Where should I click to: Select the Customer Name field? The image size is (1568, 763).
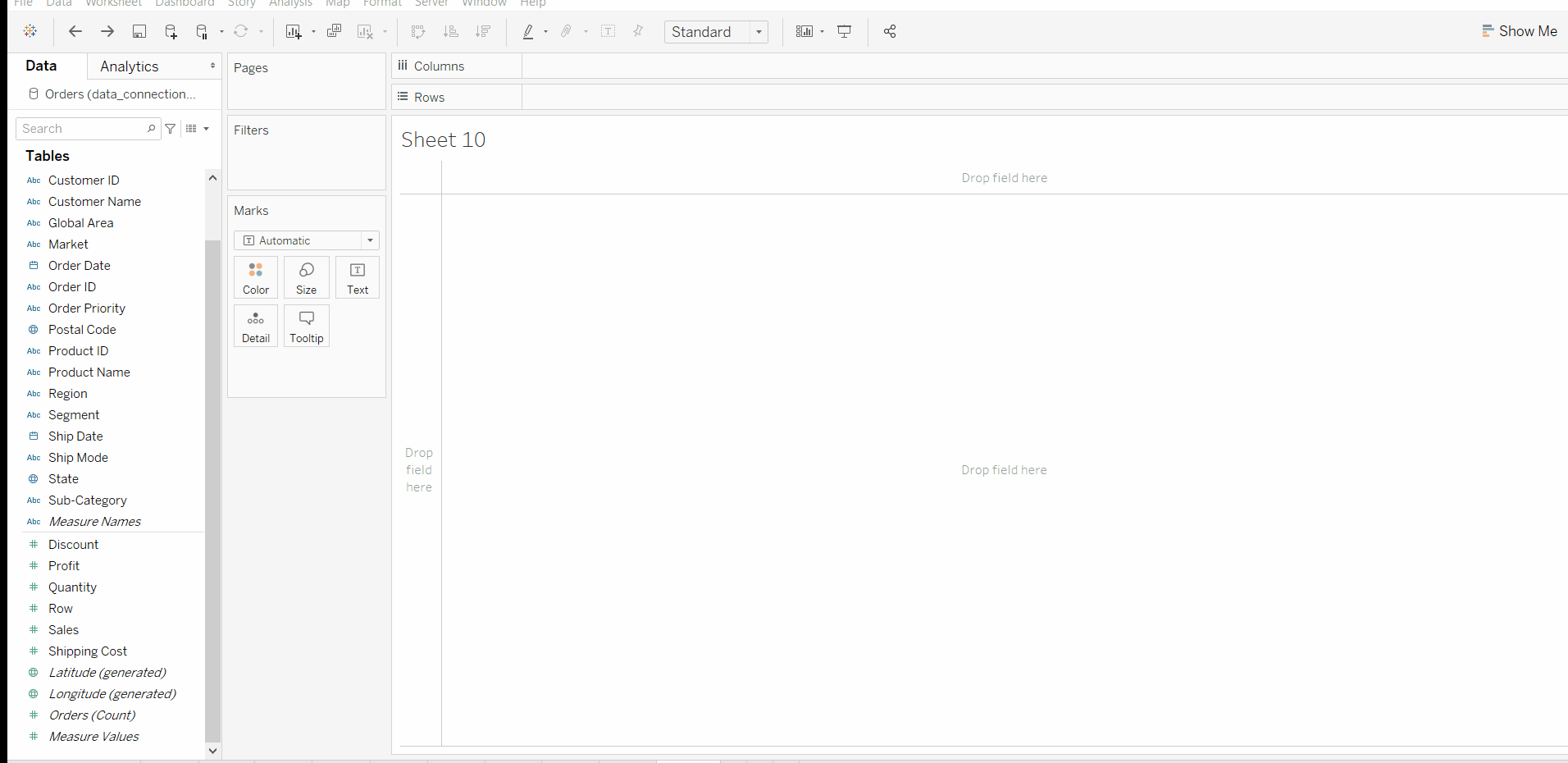coord(94,202)
